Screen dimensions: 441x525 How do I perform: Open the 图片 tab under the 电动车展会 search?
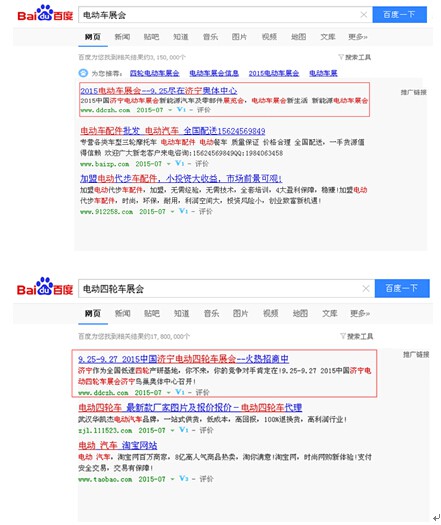239,37
